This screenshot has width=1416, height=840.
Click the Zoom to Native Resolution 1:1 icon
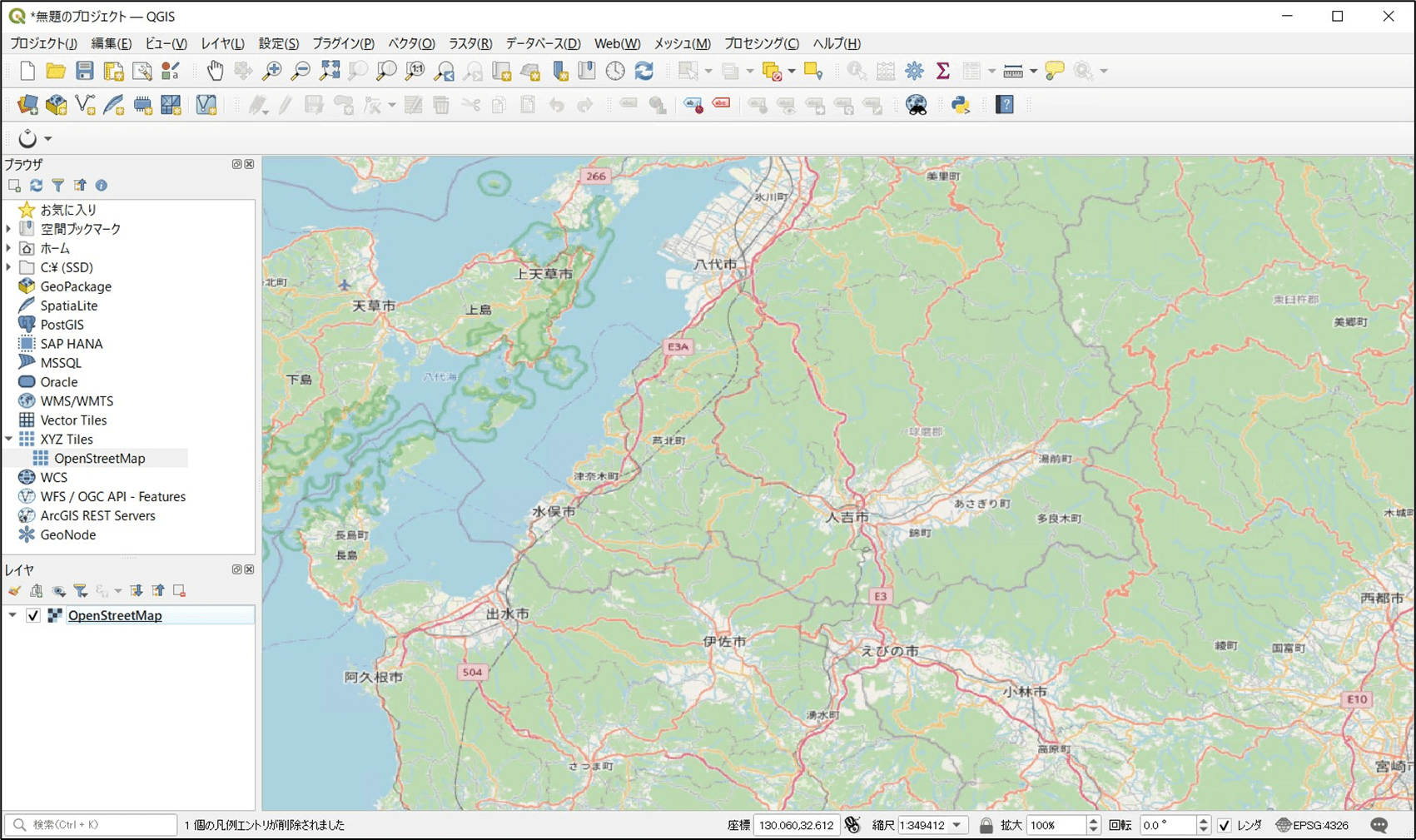point(415,71)
